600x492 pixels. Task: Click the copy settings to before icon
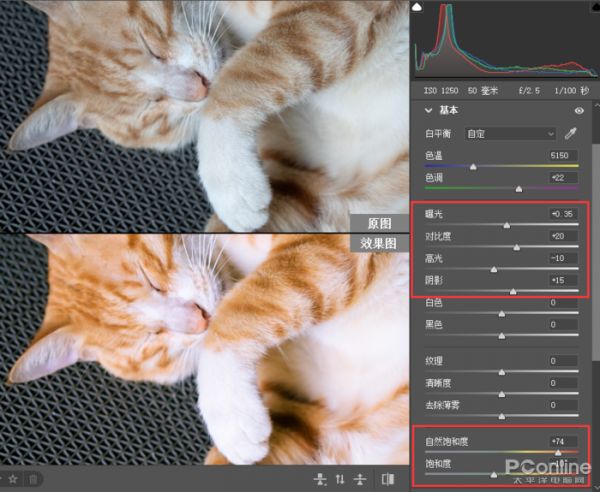(x=320, y=480)
